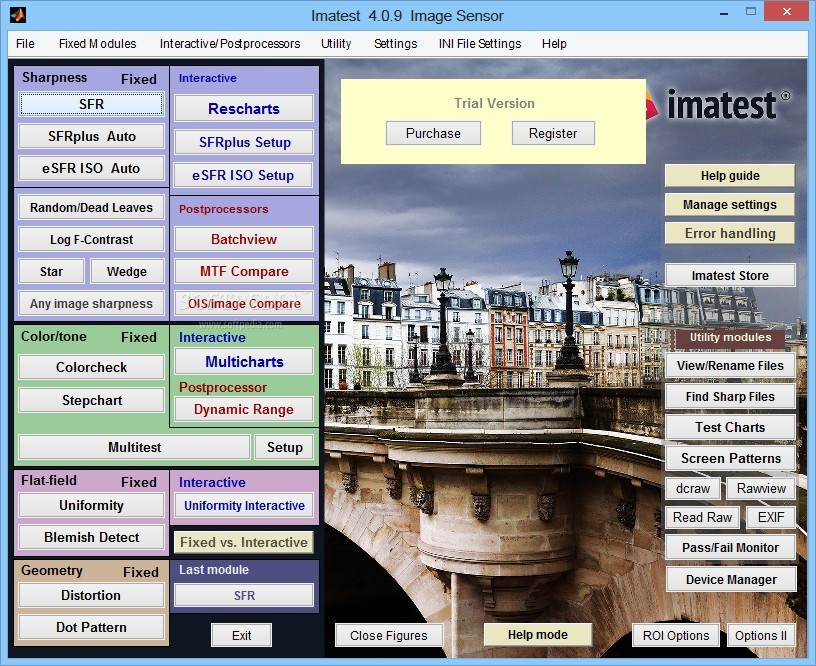Run the SFR sharpness module

point(92,104)
